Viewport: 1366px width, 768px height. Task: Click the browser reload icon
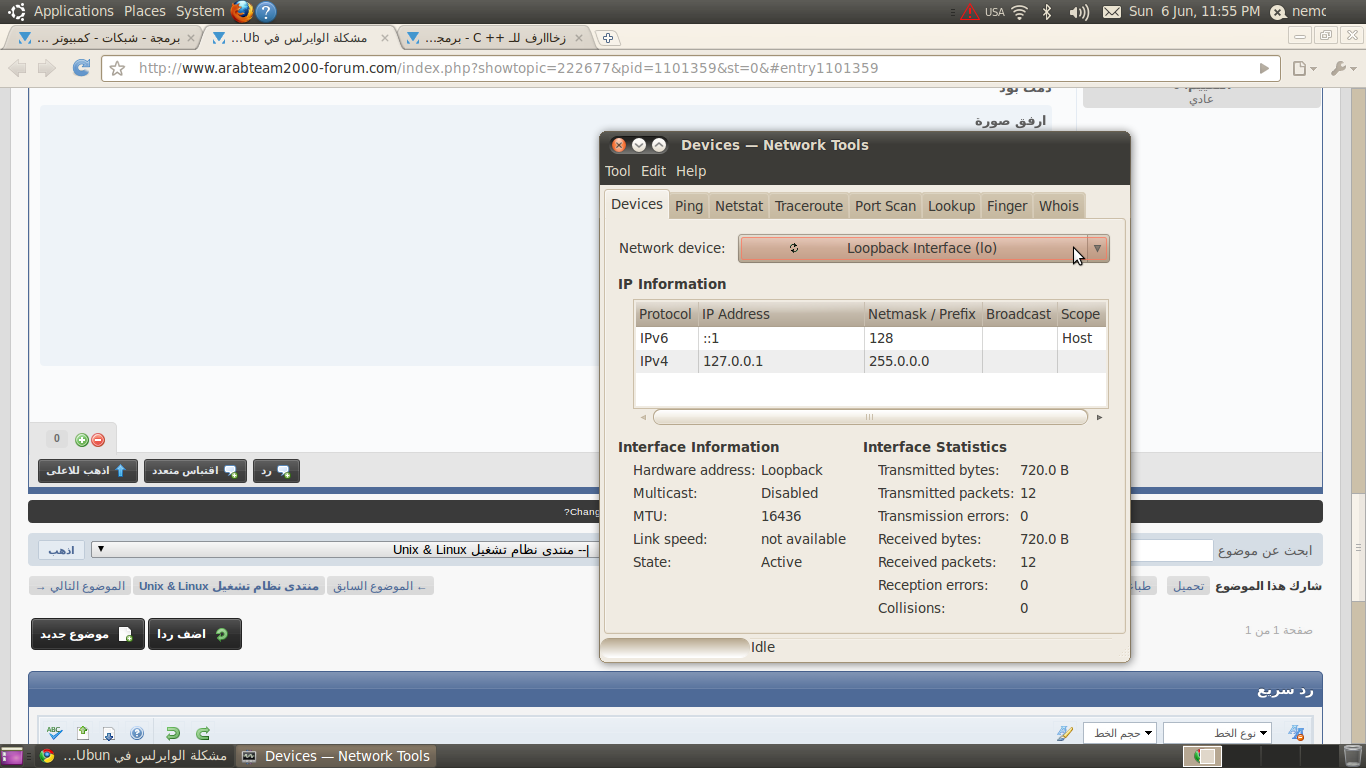[82, 68]
